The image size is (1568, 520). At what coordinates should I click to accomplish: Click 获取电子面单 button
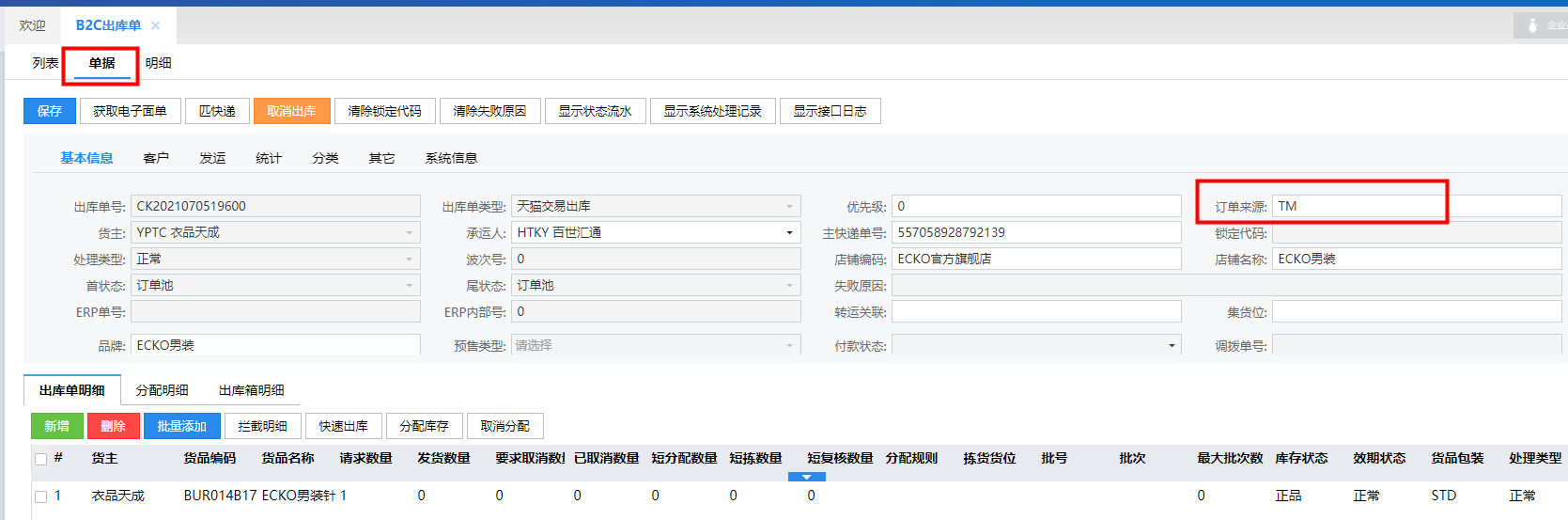tap(130, 111)
